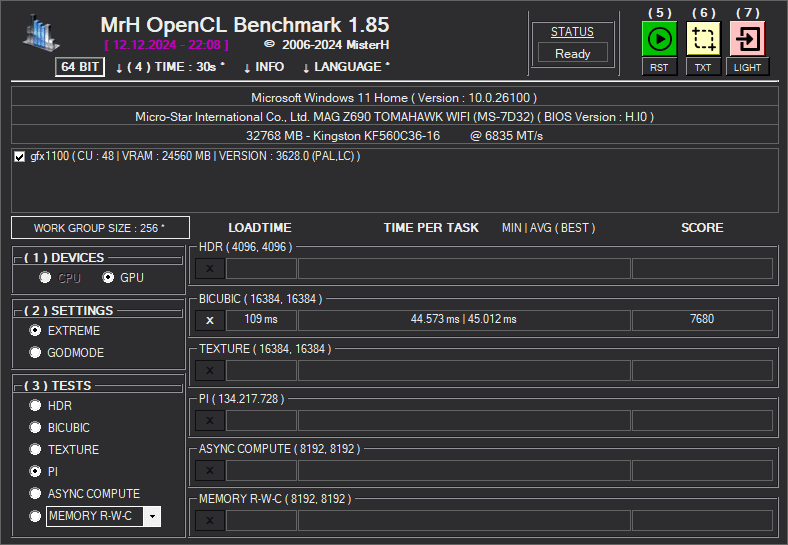This screenshot has height=545, width=788.
Task: Choose the EXTREME settings option
Action: tap(35, 330)
